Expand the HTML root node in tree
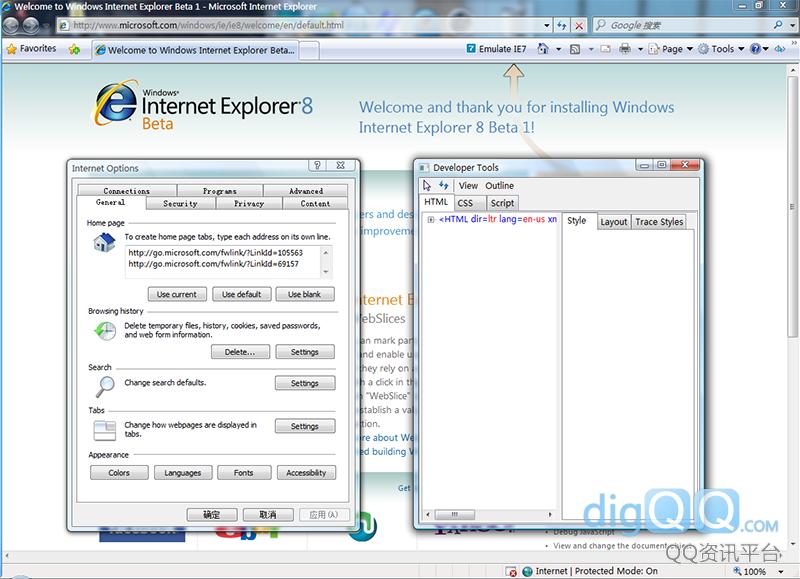 (x=431, y=220)
